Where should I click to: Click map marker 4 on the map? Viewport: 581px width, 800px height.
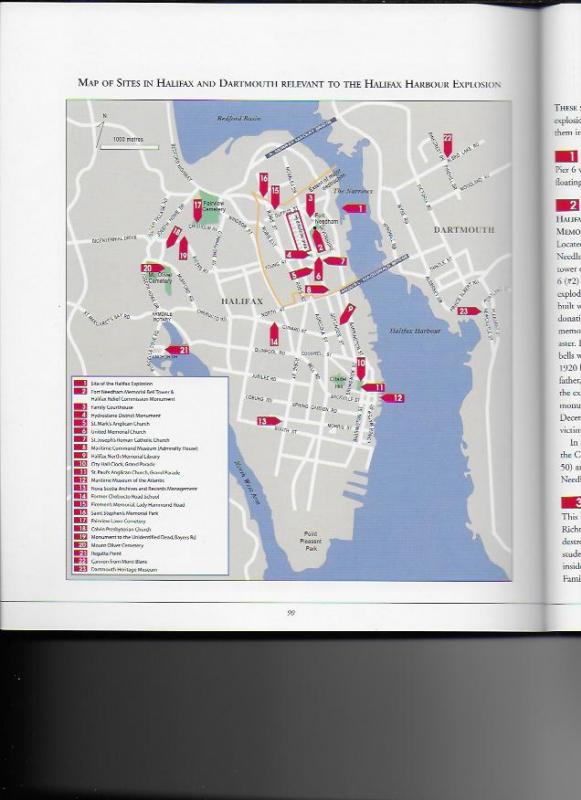(296, 254)
